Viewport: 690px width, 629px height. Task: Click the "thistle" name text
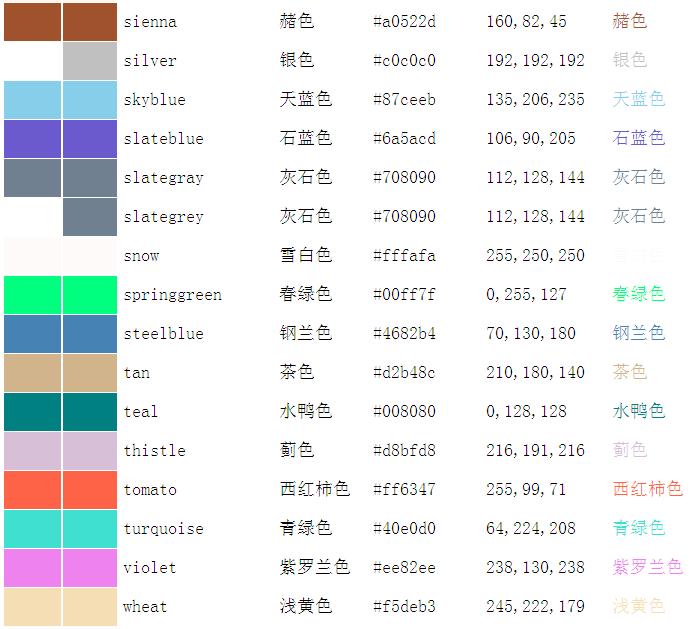(x=154, y=451)
